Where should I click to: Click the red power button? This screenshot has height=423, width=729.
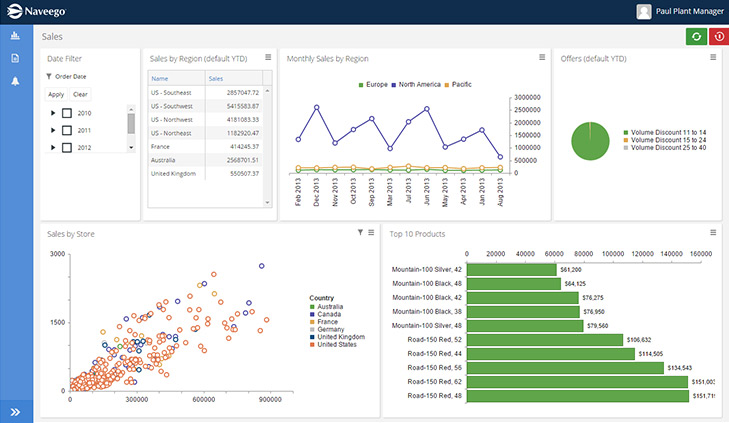click(718, 37)
